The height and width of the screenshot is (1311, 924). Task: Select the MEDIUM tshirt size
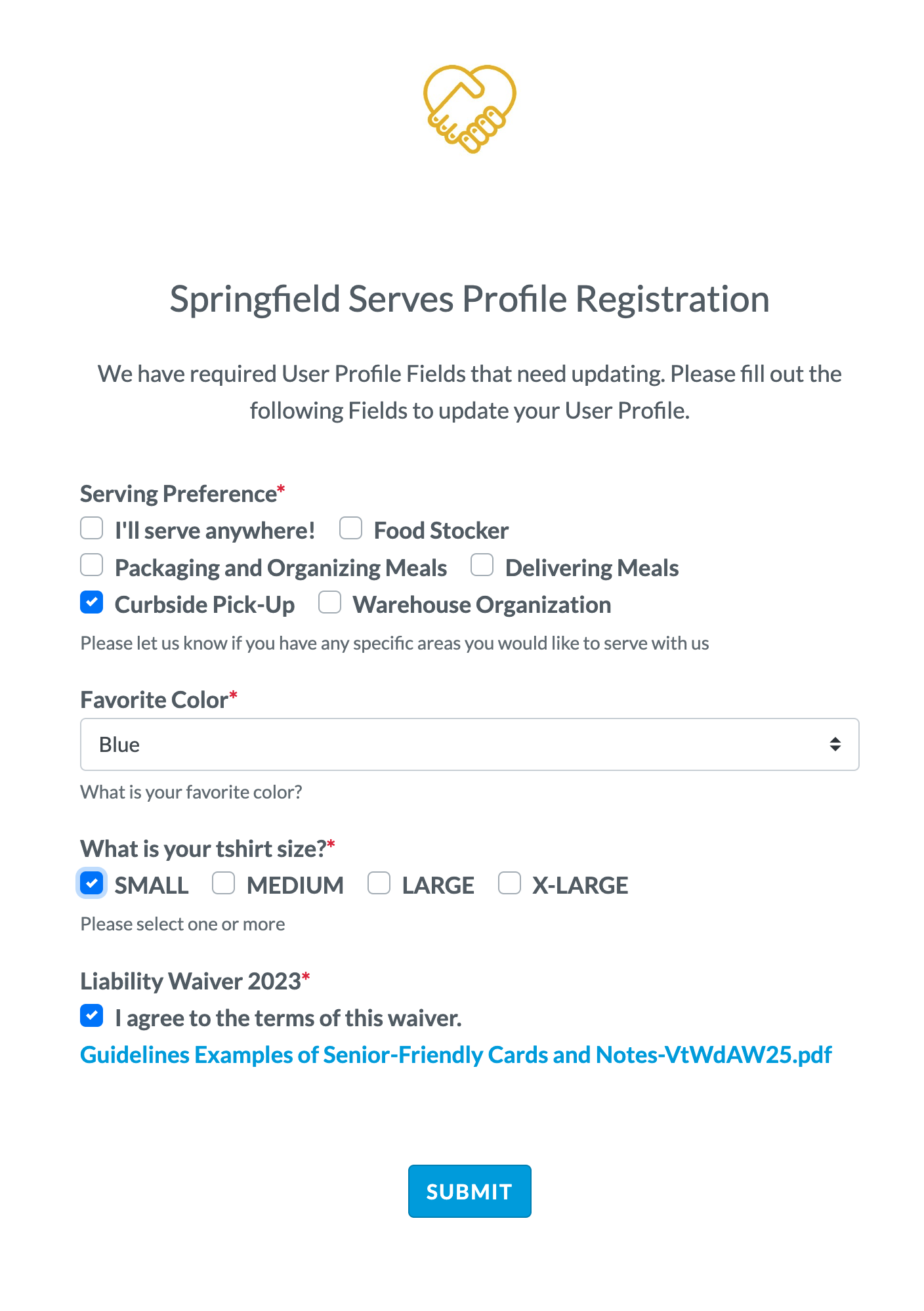point(224,883)
